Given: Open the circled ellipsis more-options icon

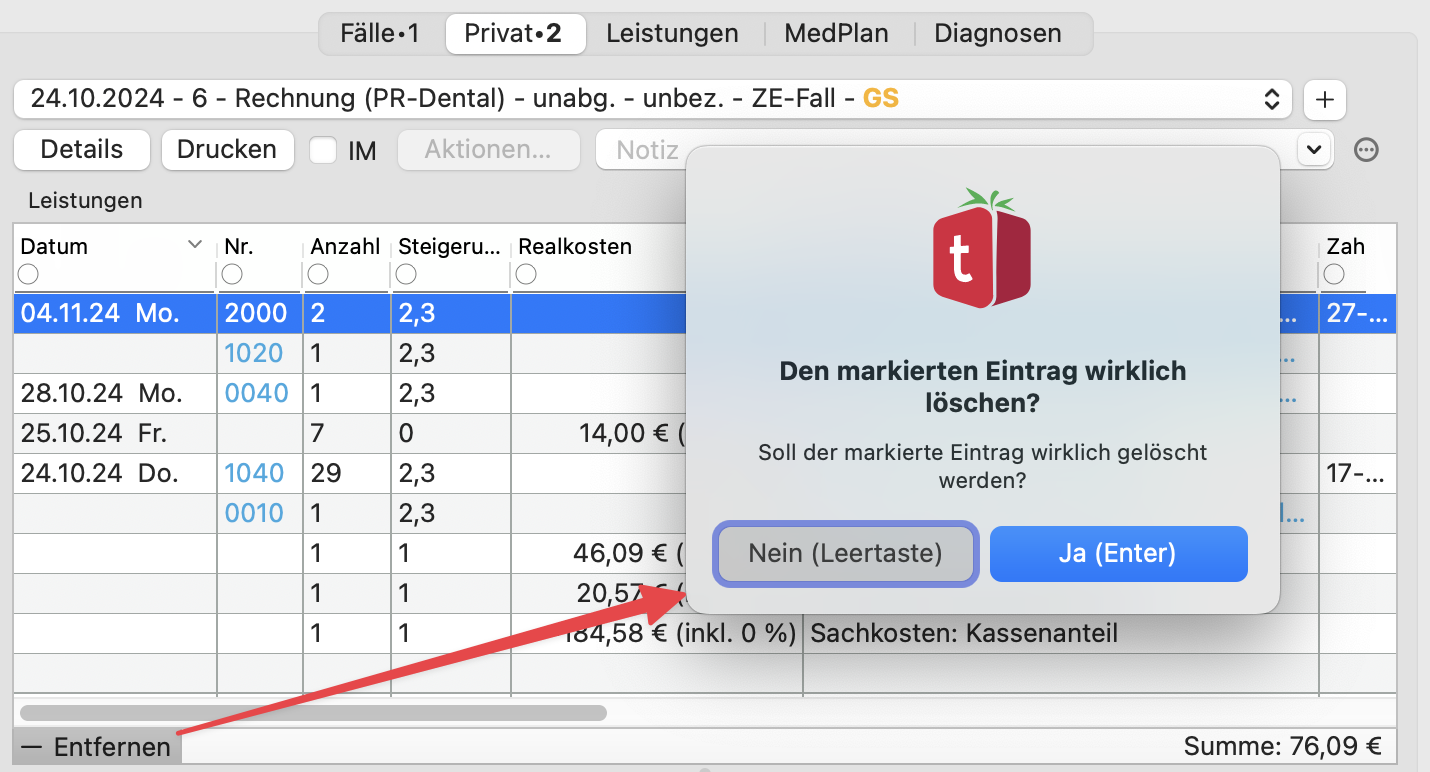Looking at the screenshot, I should click(x=1366, y=150).
